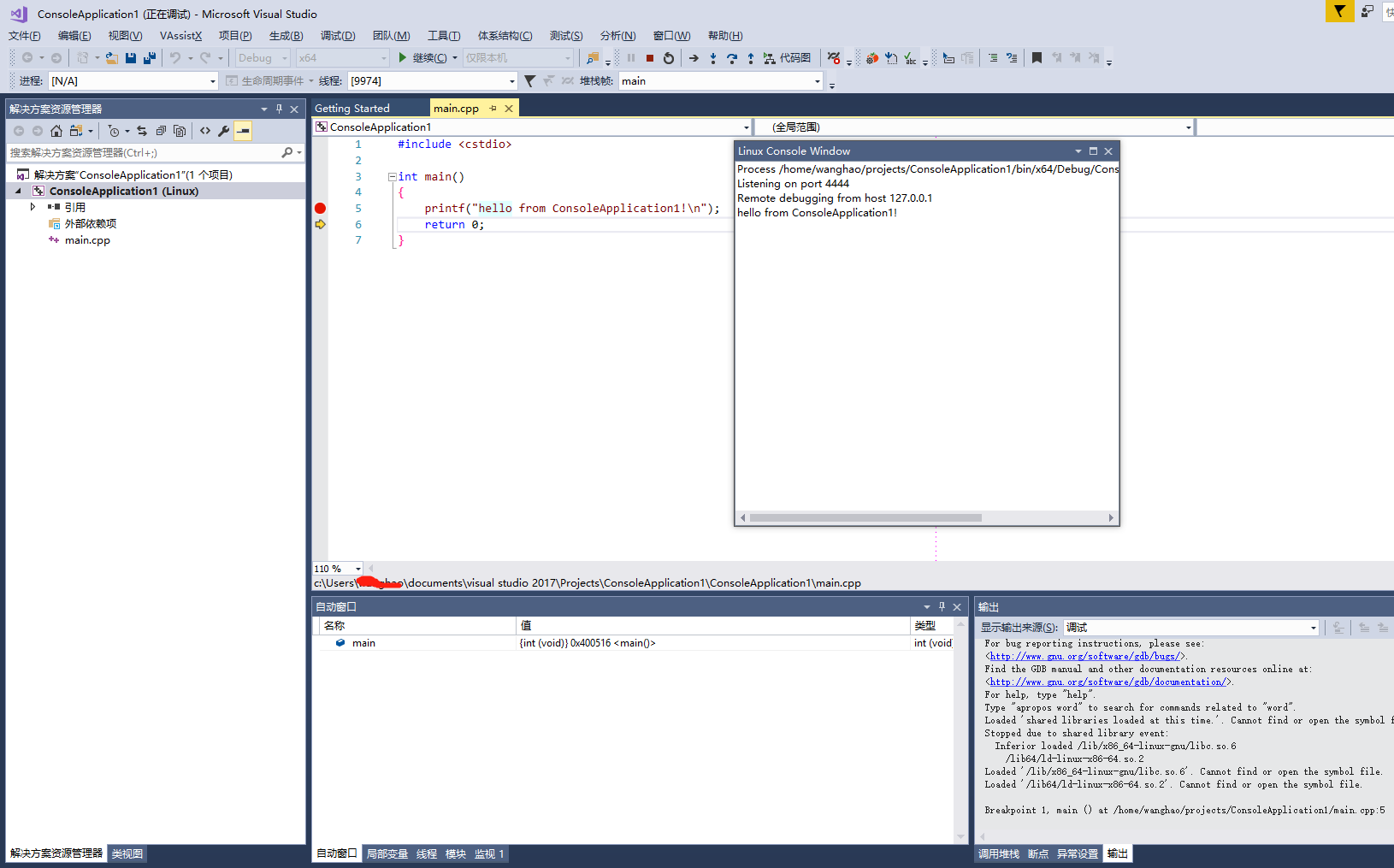Screen dimensions: 1394x868
Task: Toggle breakpoint on line 5
Action: click(320, 208)
